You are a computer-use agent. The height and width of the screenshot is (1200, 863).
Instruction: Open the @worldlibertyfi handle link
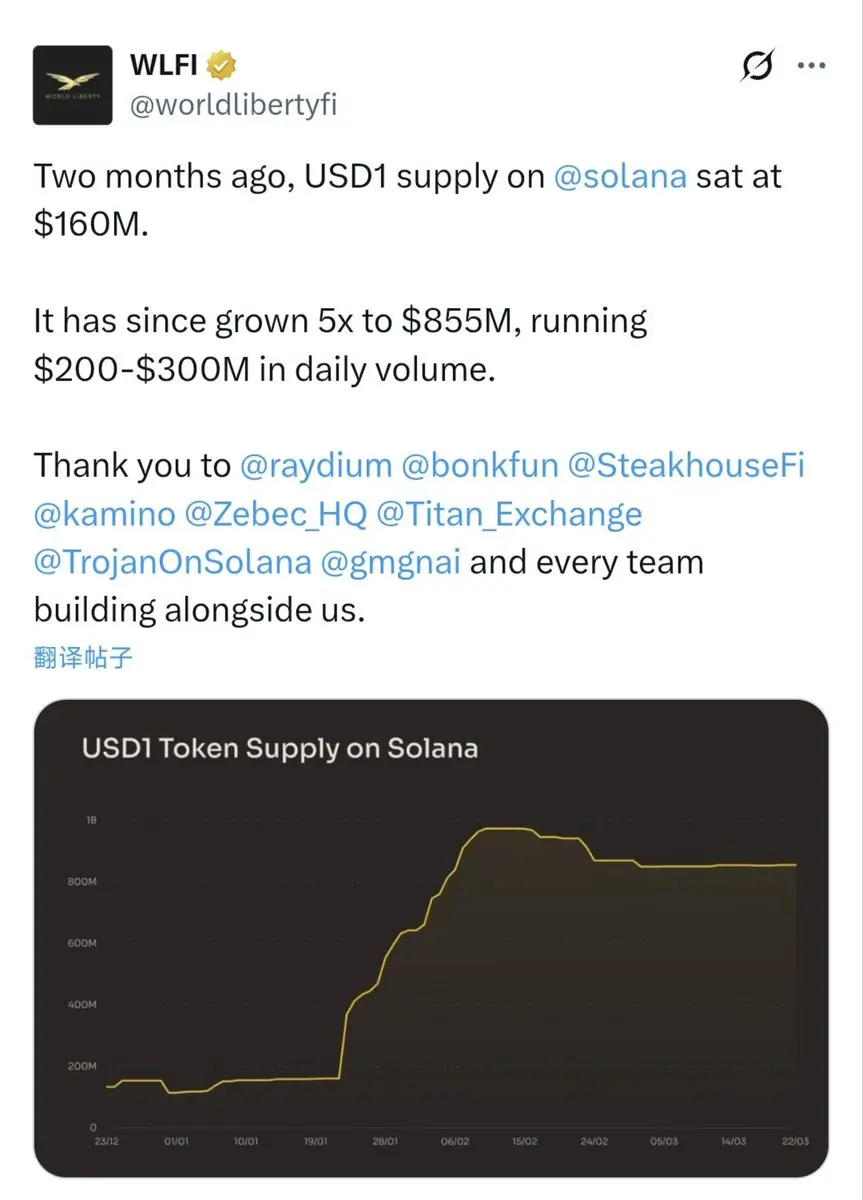234,106
